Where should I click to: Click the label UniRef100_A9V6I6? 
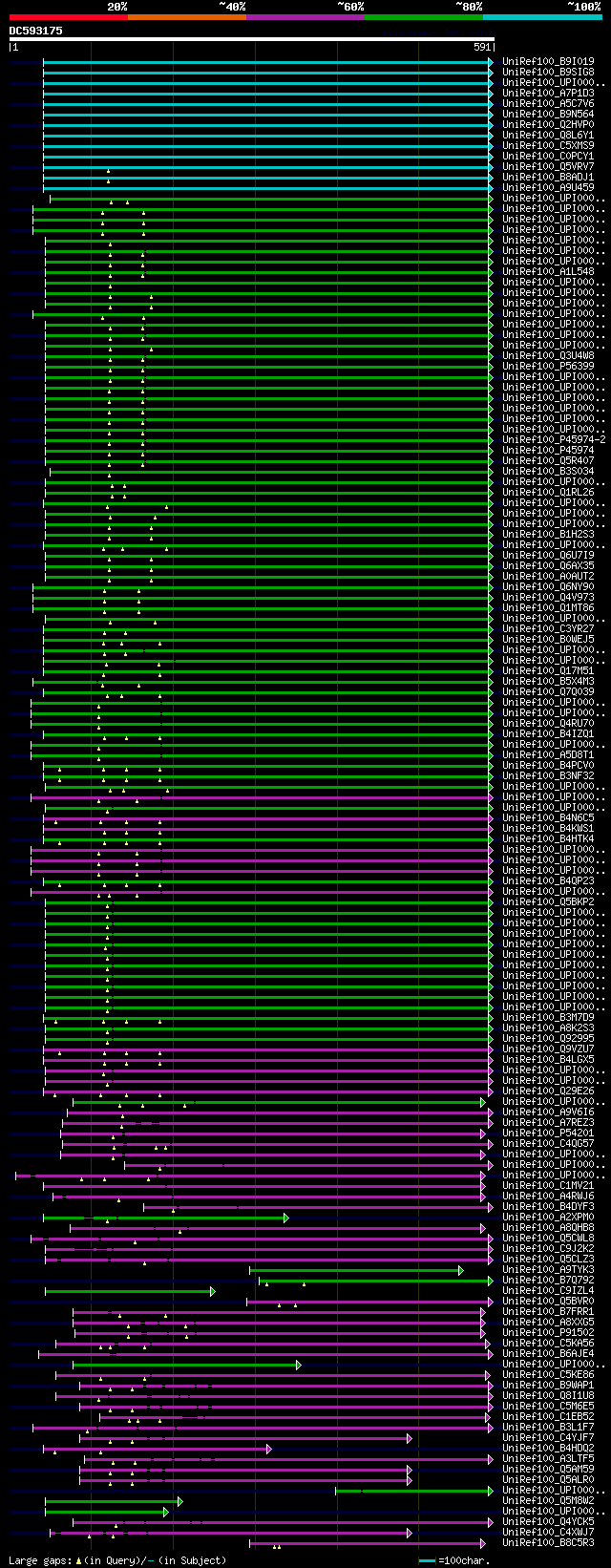(x=548, y=1112)
